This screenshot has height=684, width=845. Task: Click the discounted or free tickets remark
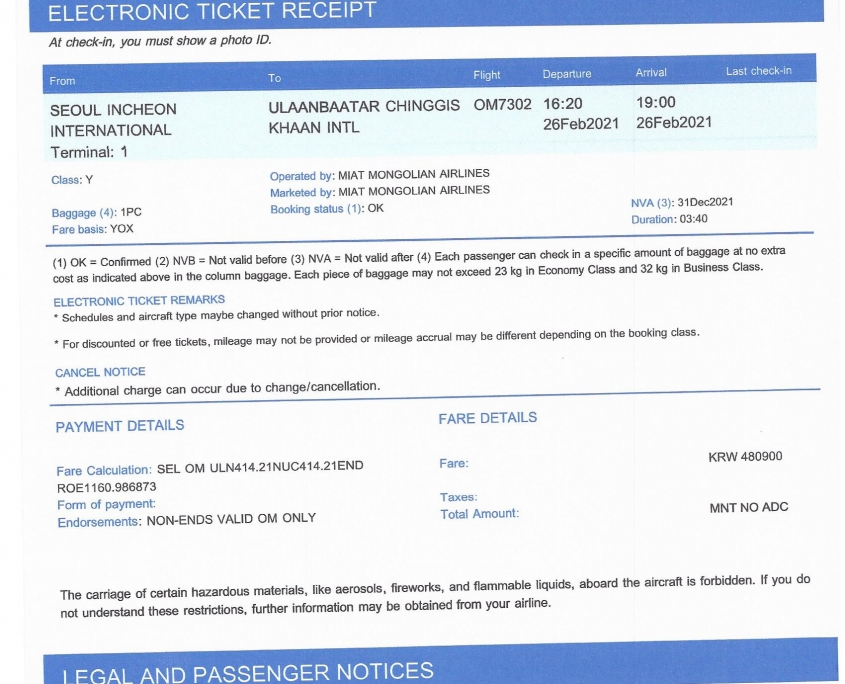pyautogui.click(x=377, y=338)
